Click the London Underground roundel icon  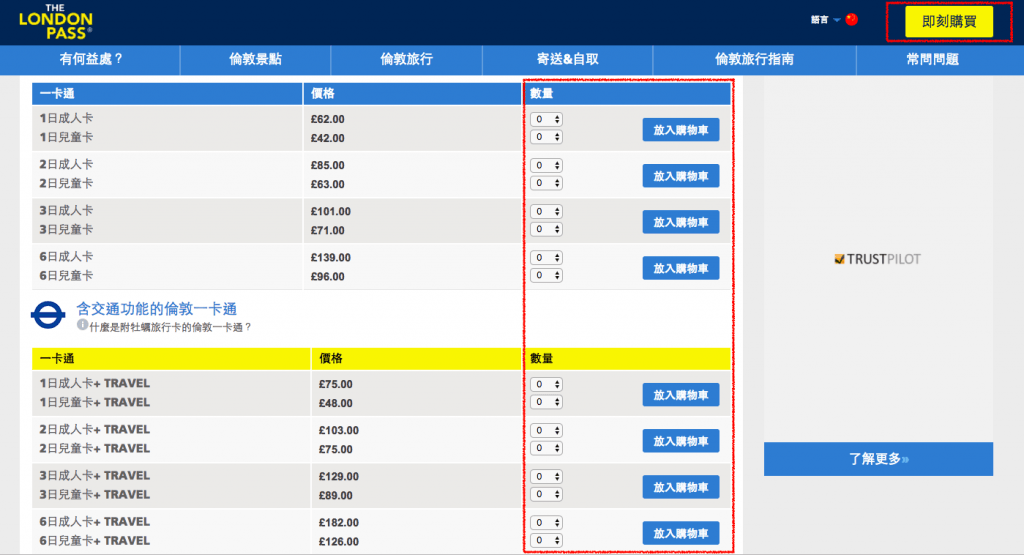pos(48,316)
